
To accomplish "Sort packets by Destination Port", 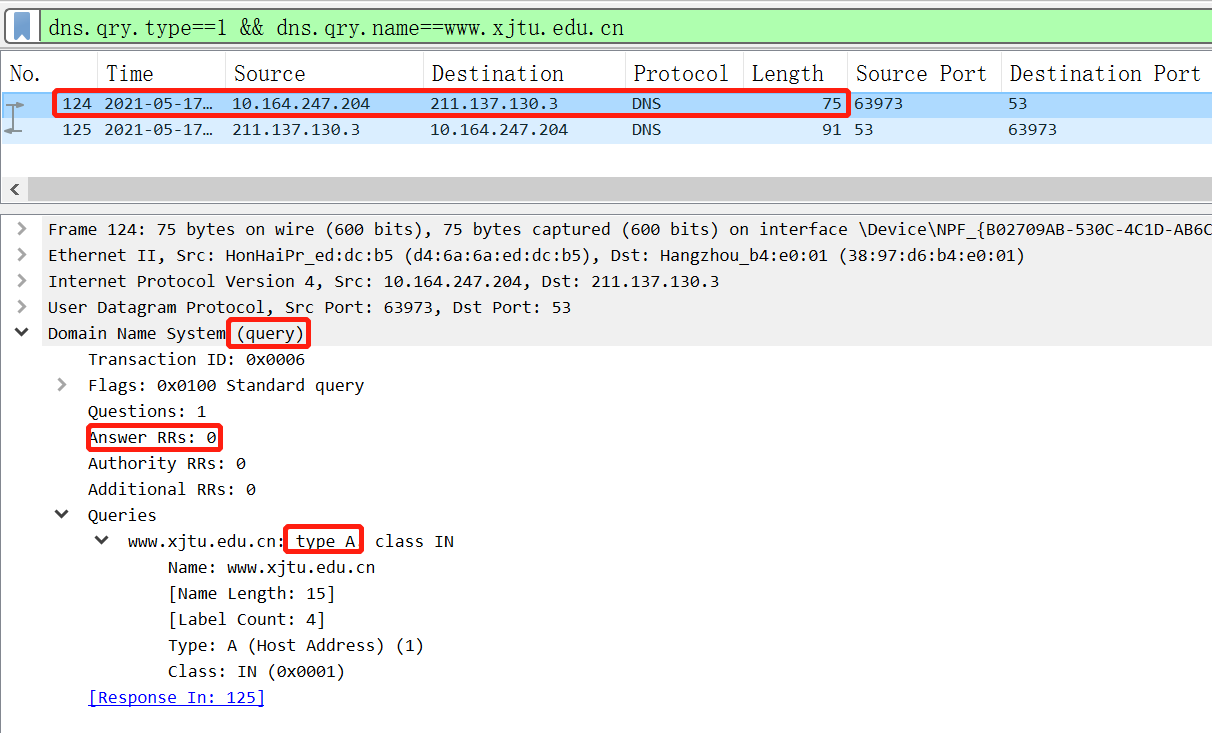I will pos(1105,73).
